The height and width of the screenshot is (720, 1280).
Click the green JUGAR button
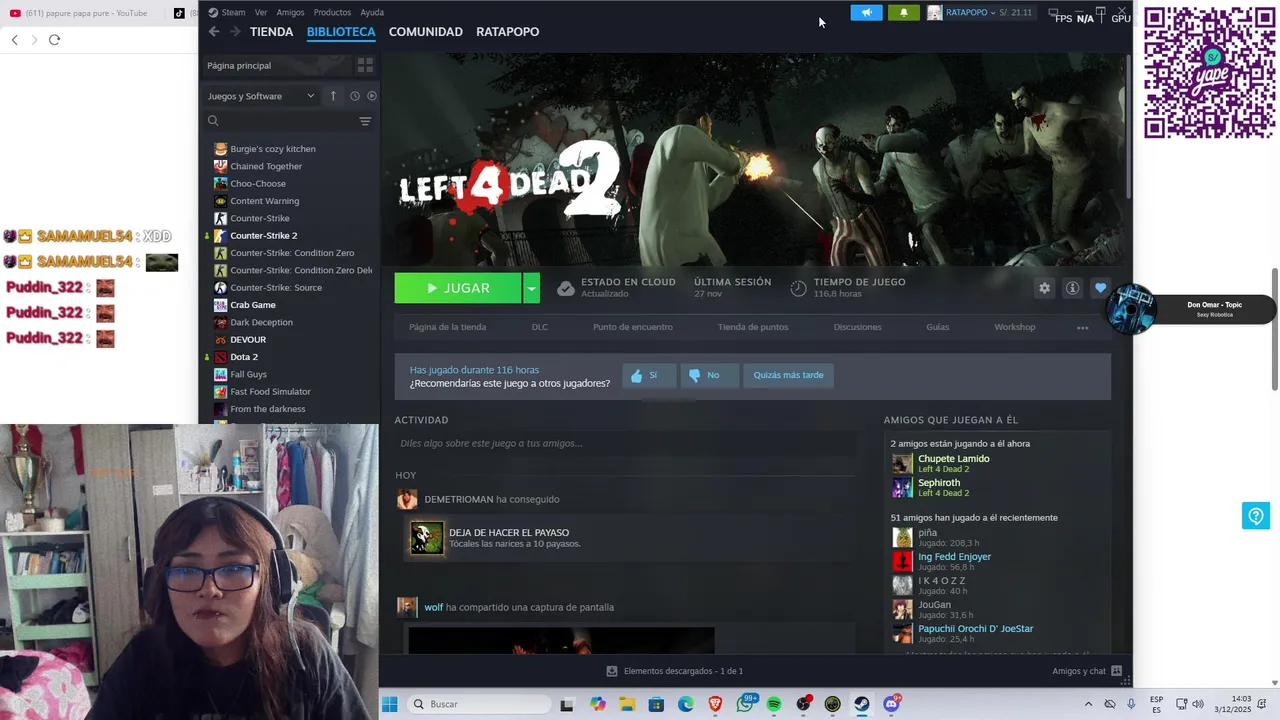point(458,288)
